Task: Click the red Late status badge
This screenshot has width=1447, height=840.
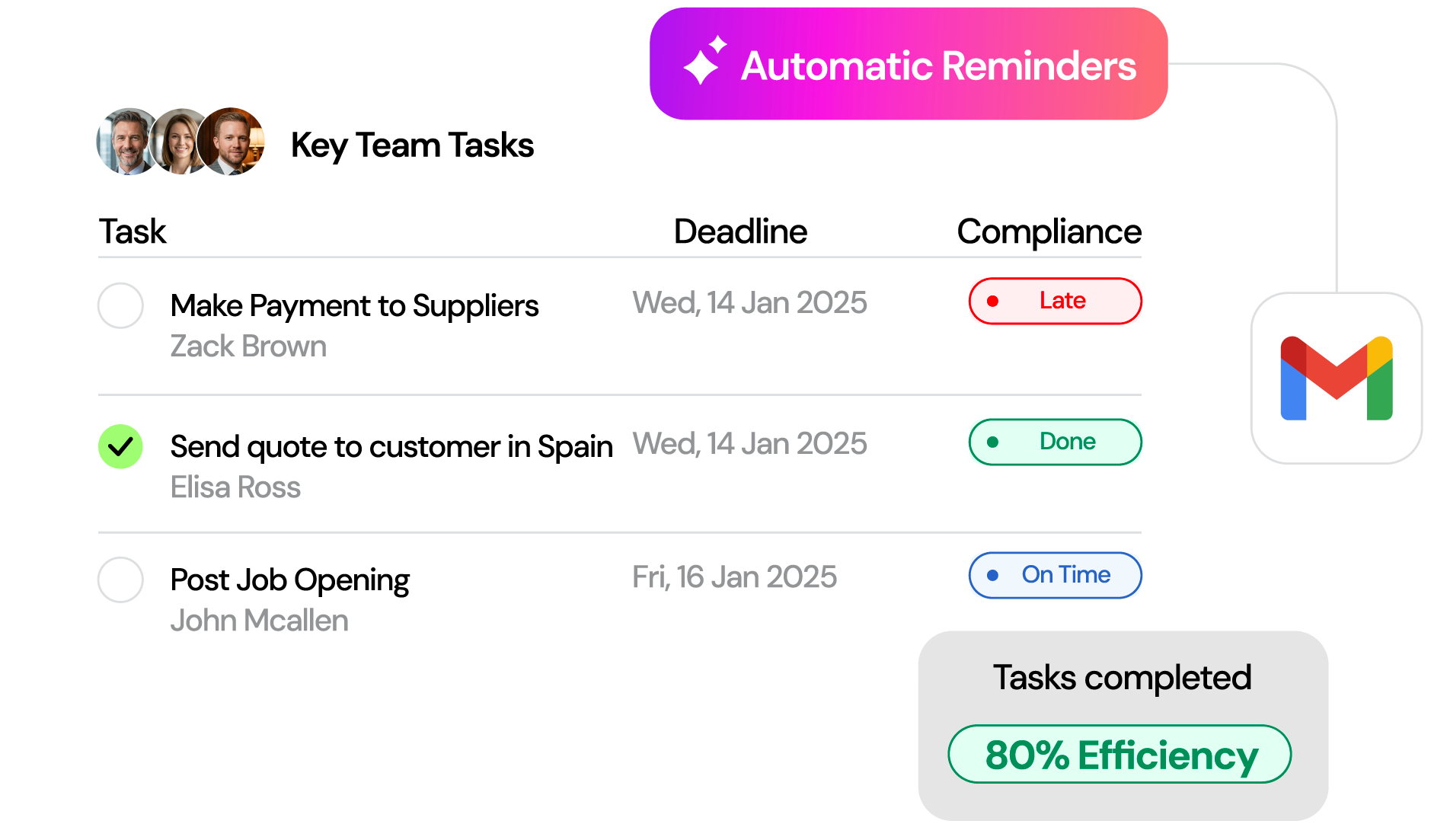Action: pyautogui.click(x=1055, y=301)
